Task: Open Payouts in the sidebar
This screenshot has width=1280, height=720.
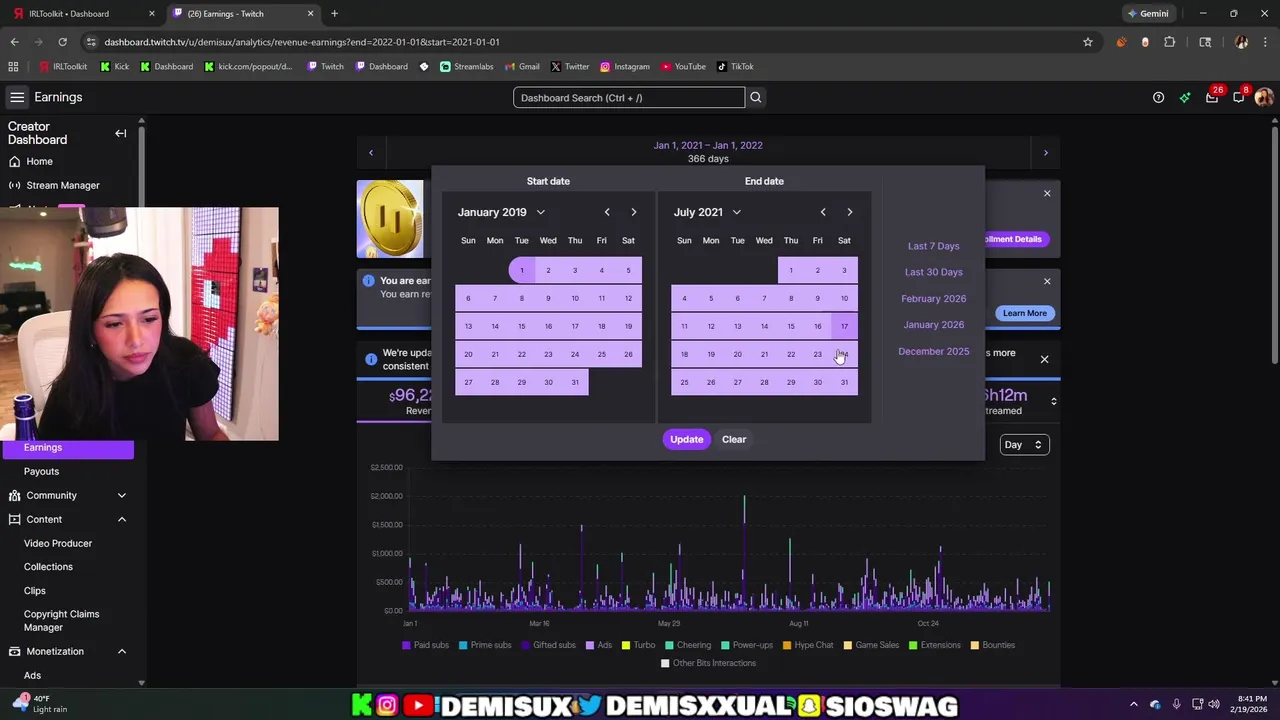Action: (x=42, y=471)
